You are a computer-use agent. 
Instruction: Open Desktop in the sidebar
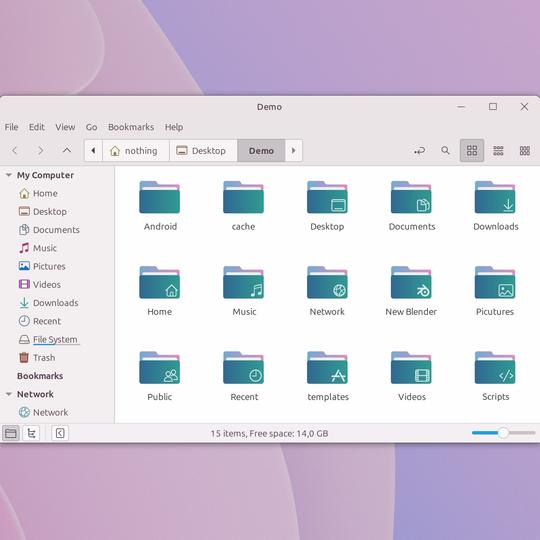pos(43,211)
